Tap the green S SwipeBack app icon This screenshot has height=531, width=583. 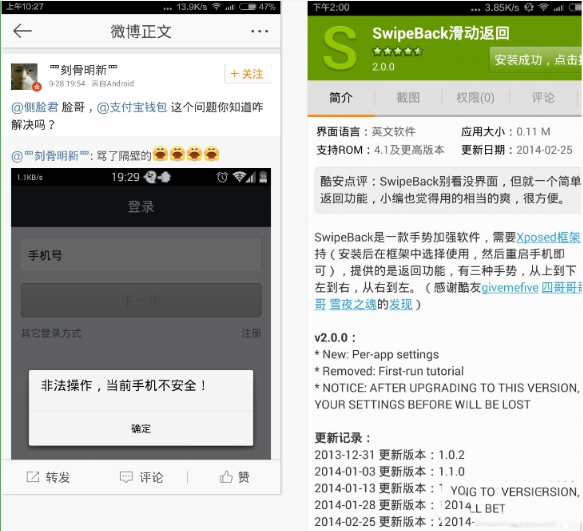pos(340,48)
